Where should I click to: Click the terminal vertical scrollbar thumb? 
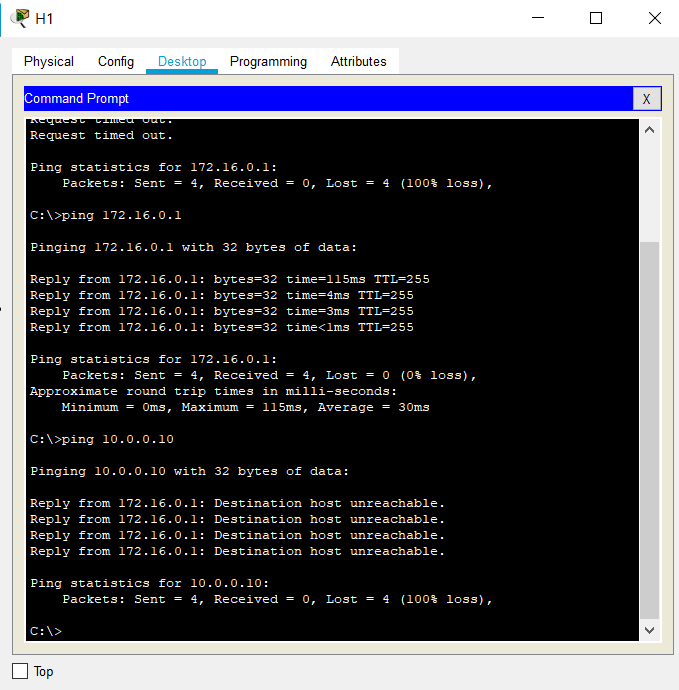[649, 430]
